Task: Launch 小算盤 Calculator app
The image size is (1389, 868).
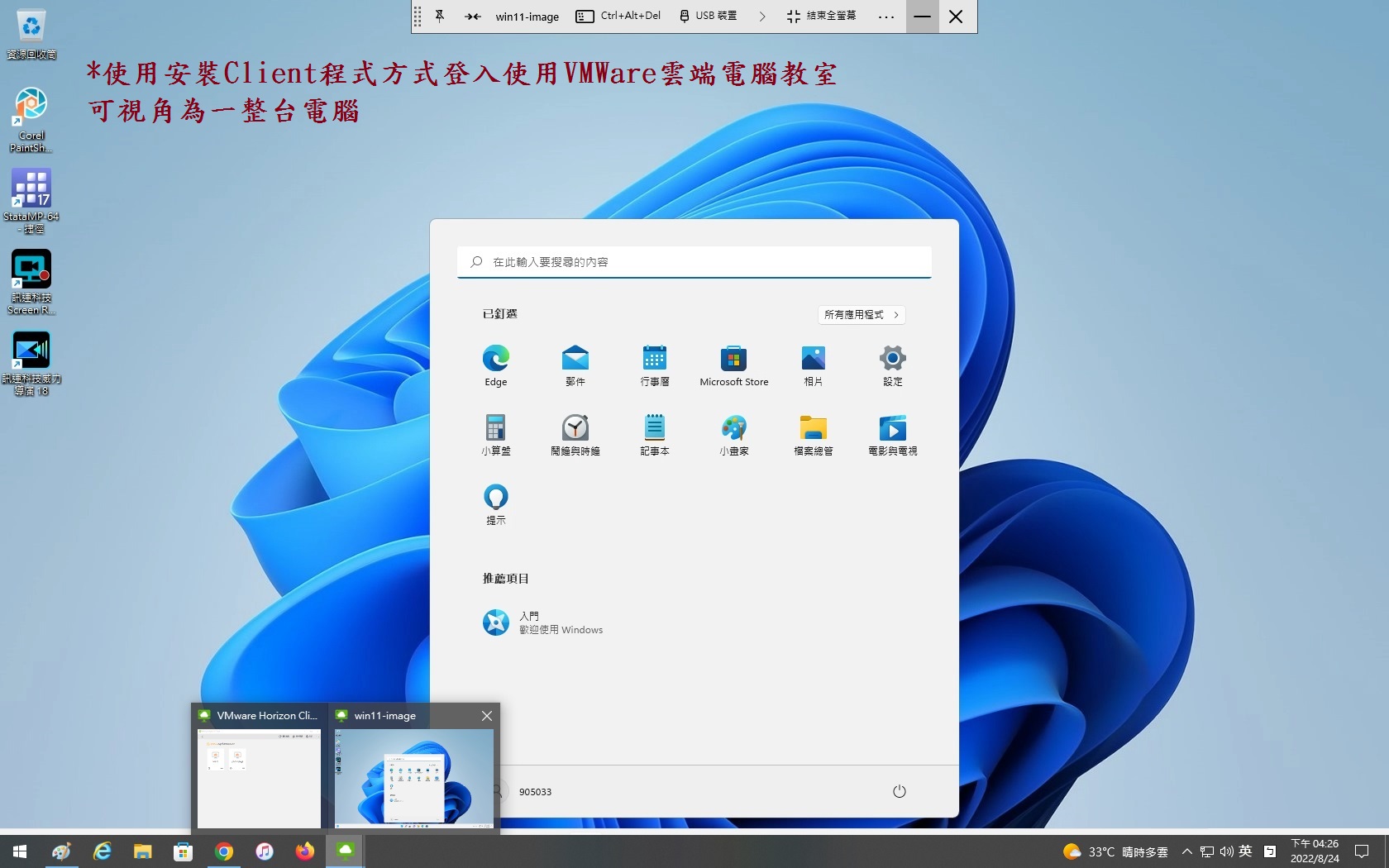Action: 495,435
